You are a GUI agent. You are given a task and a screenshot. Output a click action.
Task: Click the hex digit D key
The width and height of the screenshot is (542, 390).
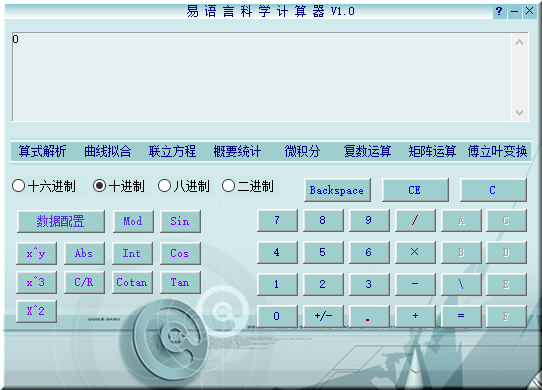click(506, 252)
